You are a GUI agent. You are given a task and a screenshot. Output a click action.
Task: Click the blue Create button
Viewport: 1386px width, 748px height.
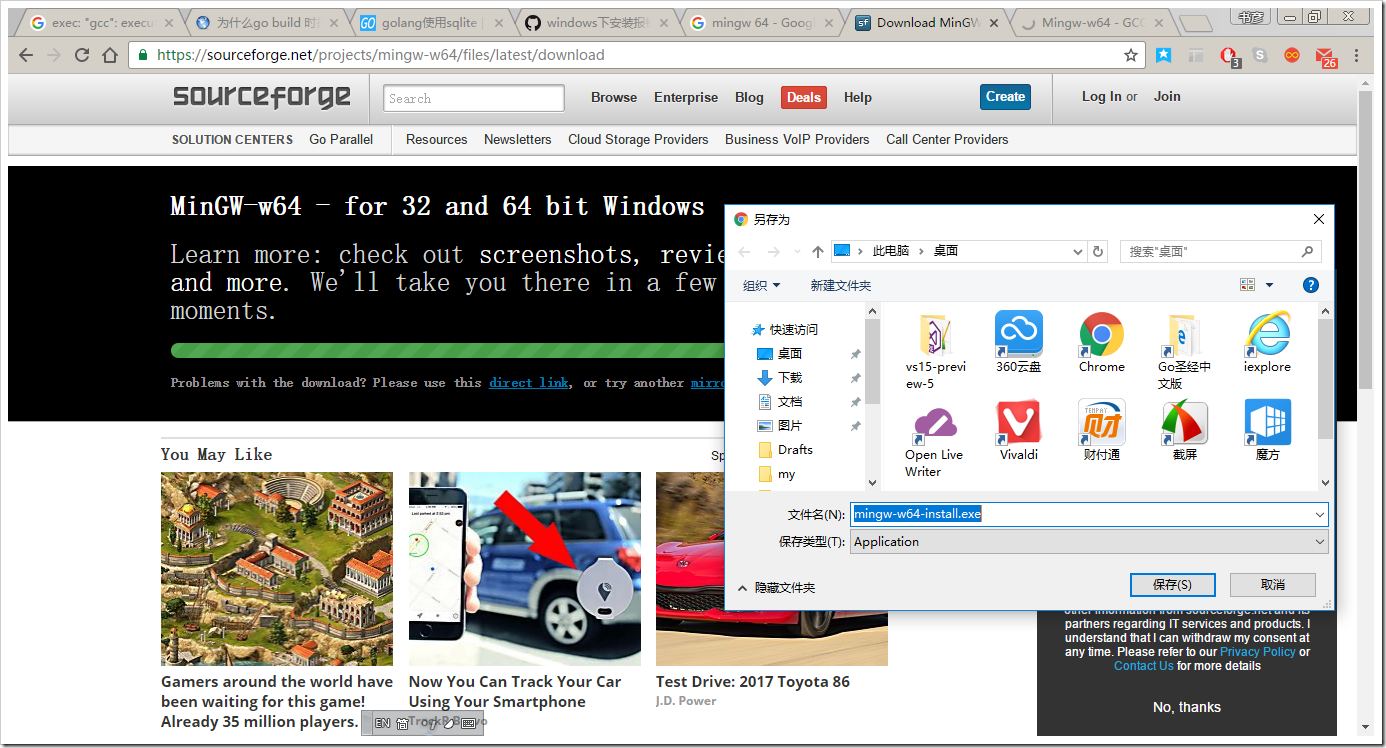pyautogui.click(x=1005, y=97)
